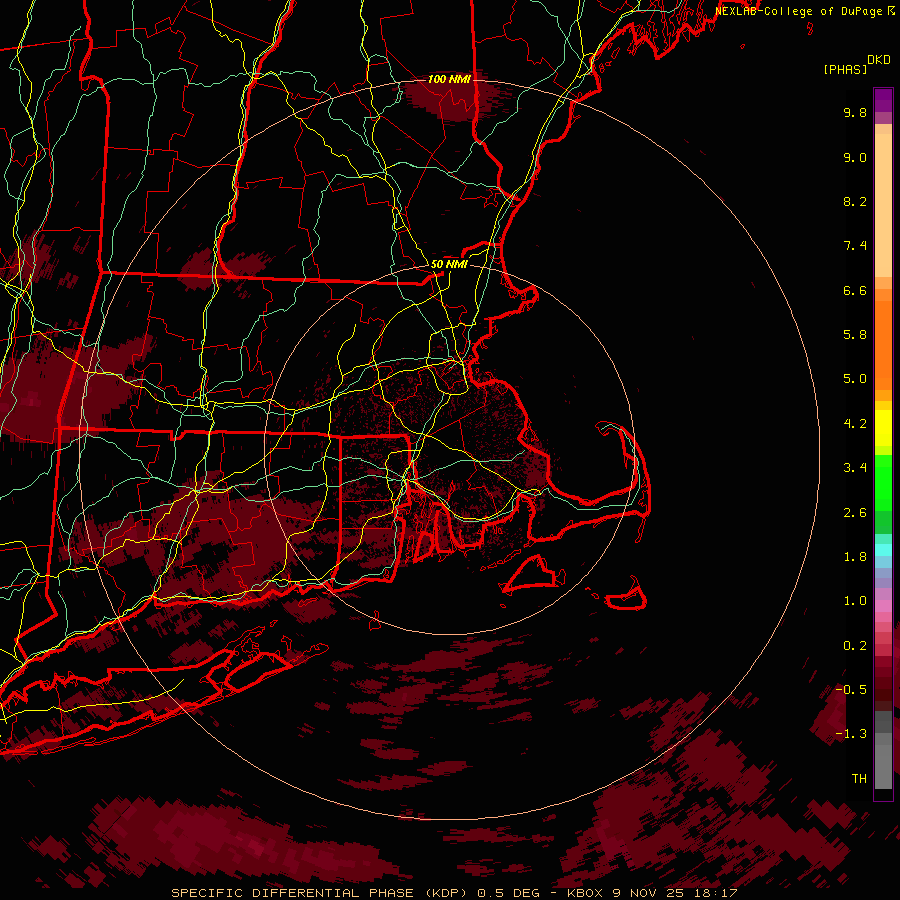This screenshot has height=900, width=900.
Task: Click the TH label on the color scale
Action: (x=859, y=778)
